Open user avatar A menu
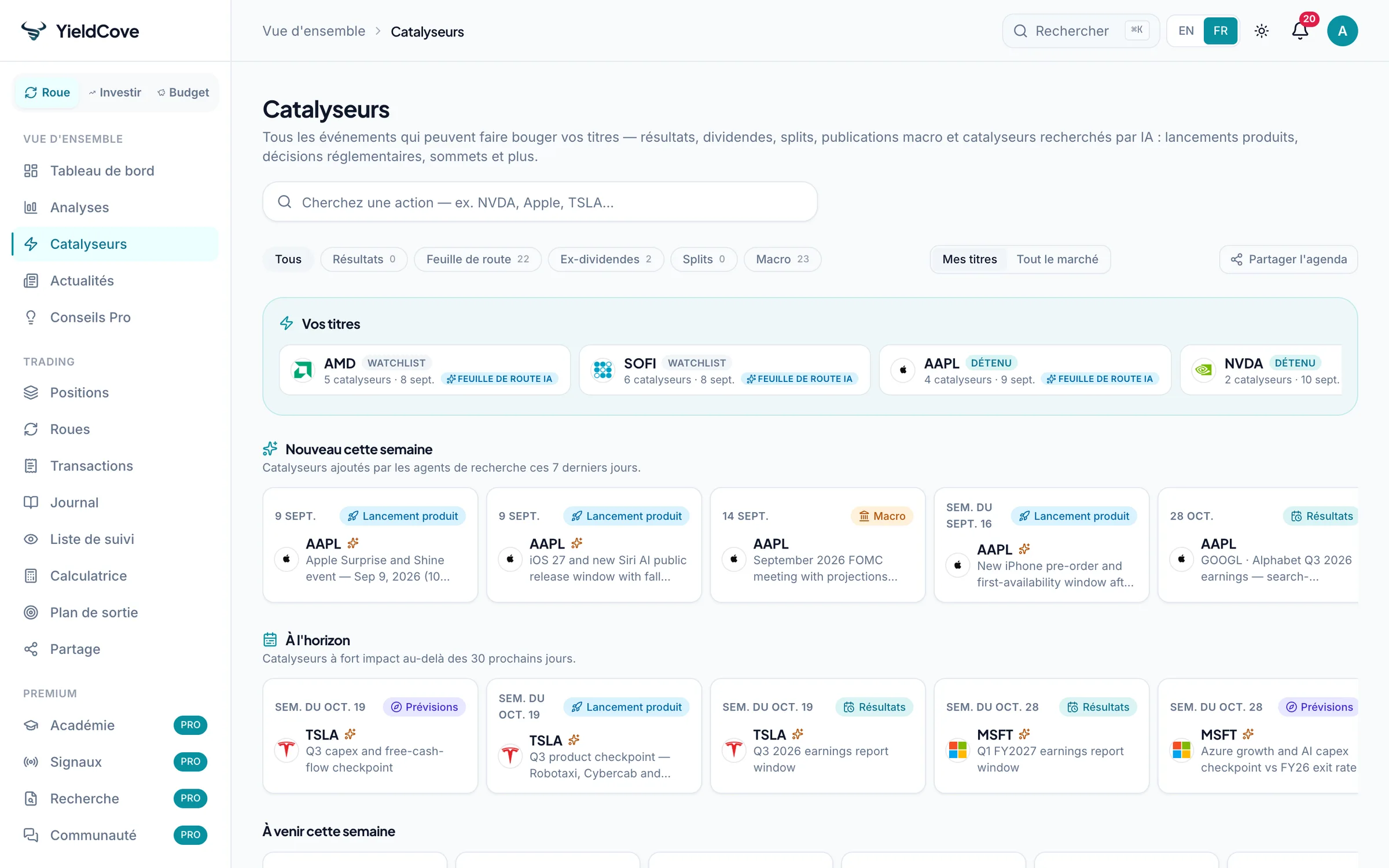The image size is (1389, 868). pyautogui.click(x=1342, y=31)
